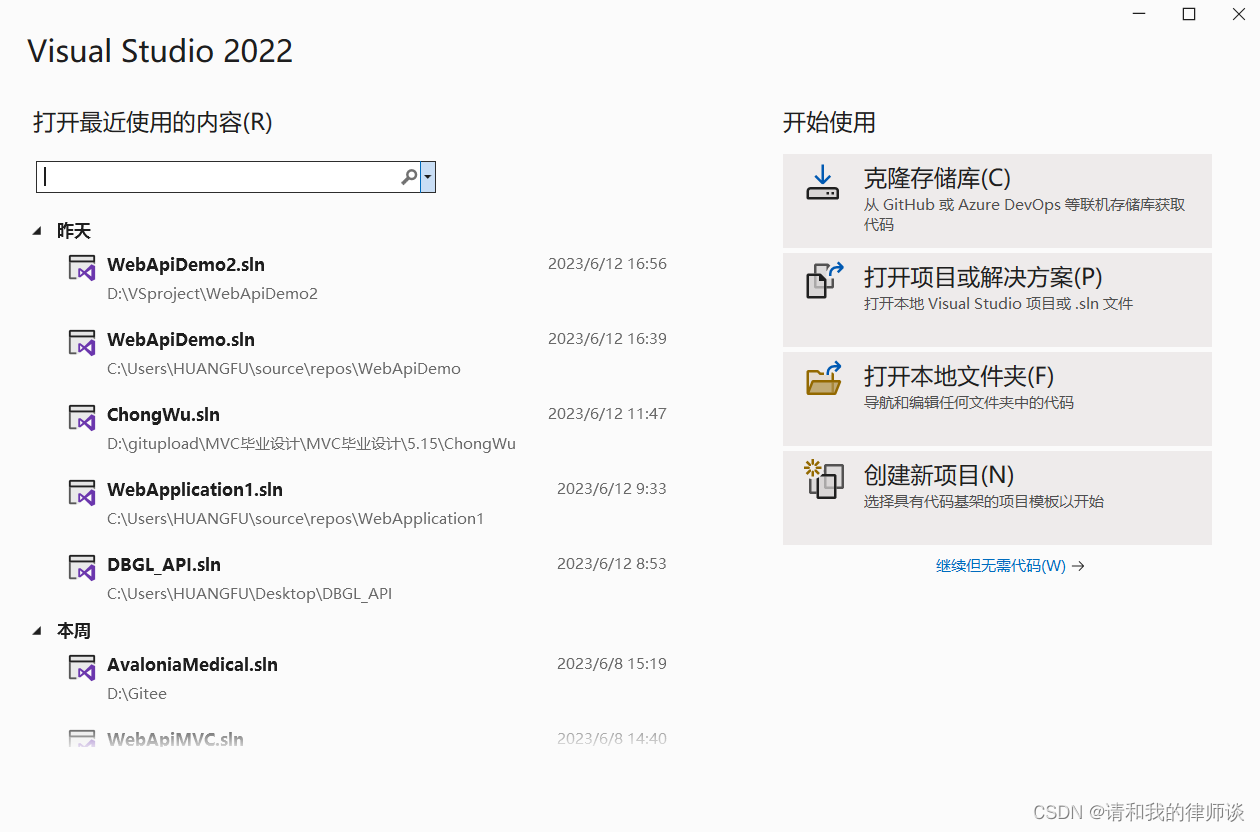Open recent solution ChongWu.sln

pos(163,415)
